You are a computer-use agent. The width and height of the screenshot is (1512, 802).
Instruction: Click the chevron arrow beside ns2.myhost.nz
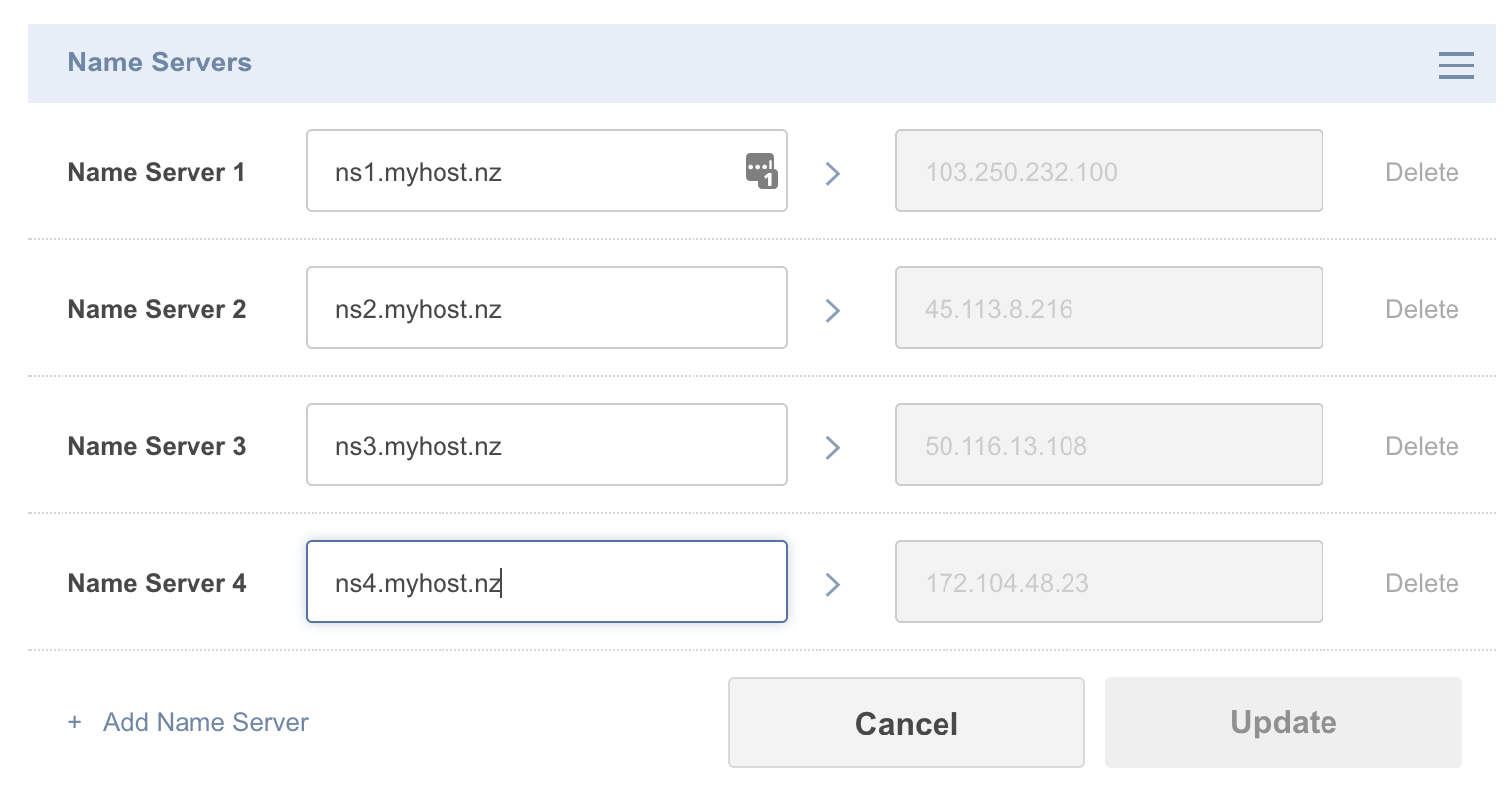(x=832, y=310)
